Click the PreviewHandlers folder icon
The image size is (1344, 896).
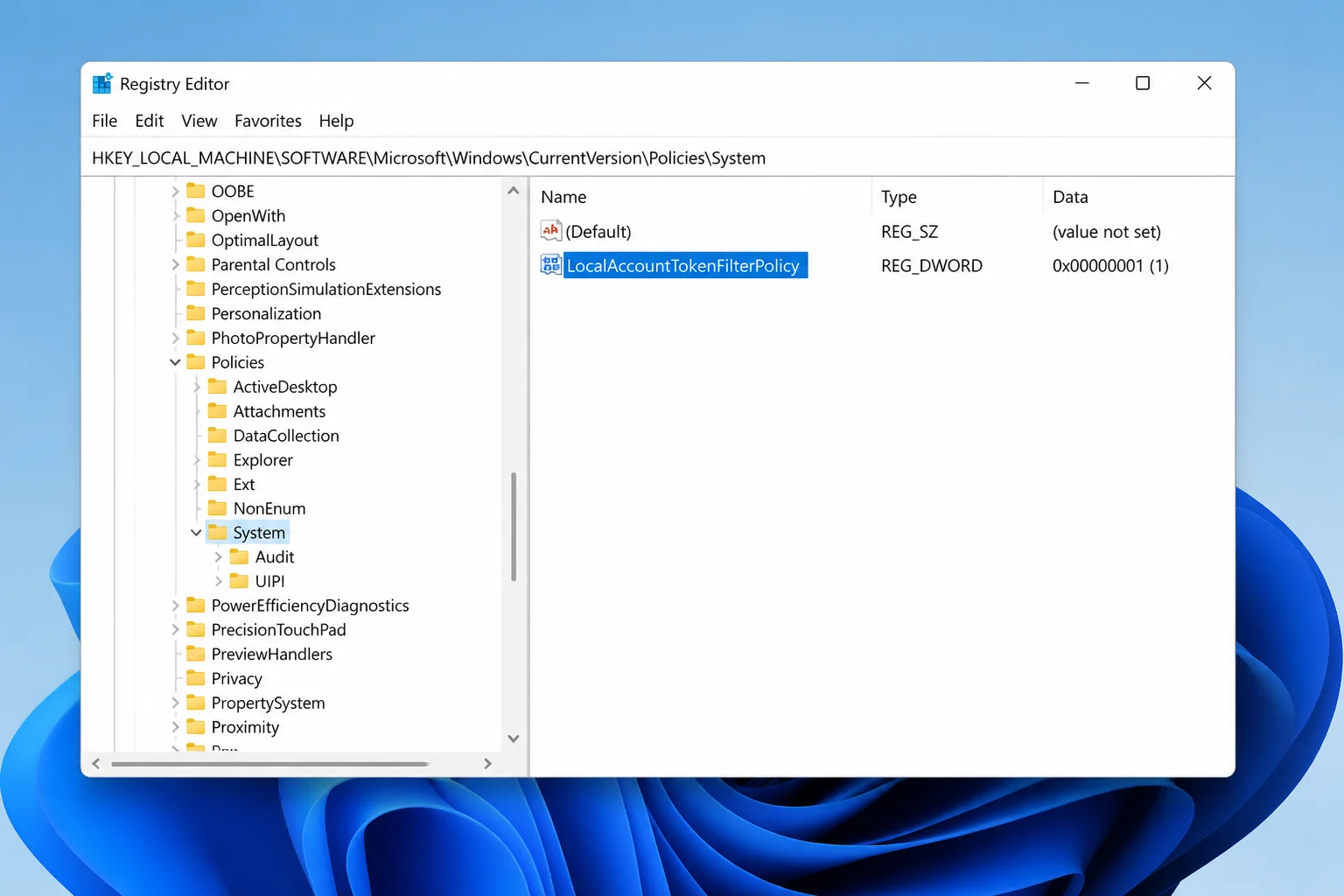[196, 654]
